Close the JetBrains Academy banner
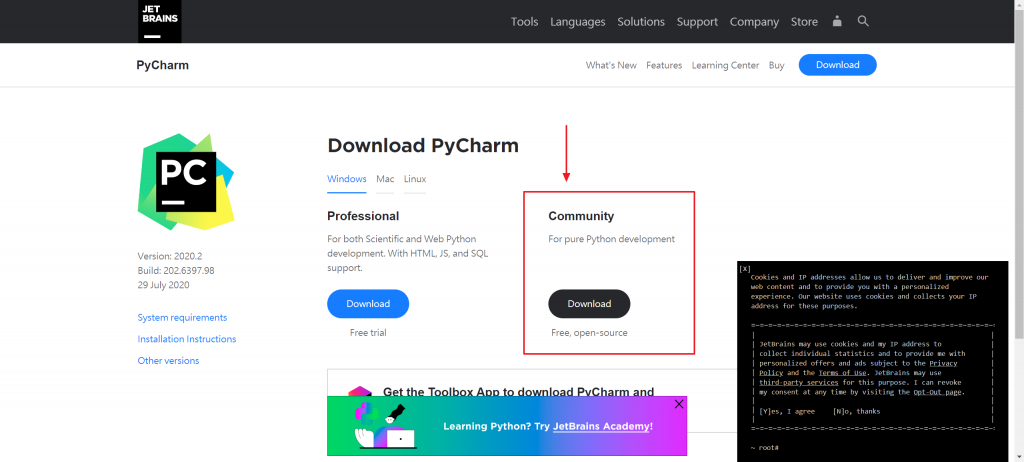The height and width of the screenshot is (462, 1024). point(679,404)
